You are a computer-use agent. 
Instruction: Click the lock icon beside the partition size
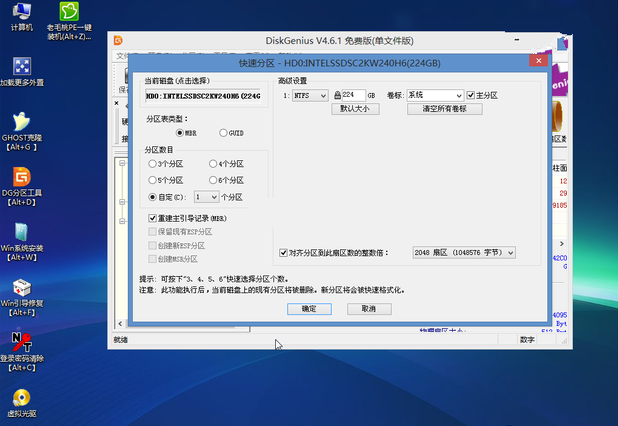pyautogui.click(x=336, y=95)
